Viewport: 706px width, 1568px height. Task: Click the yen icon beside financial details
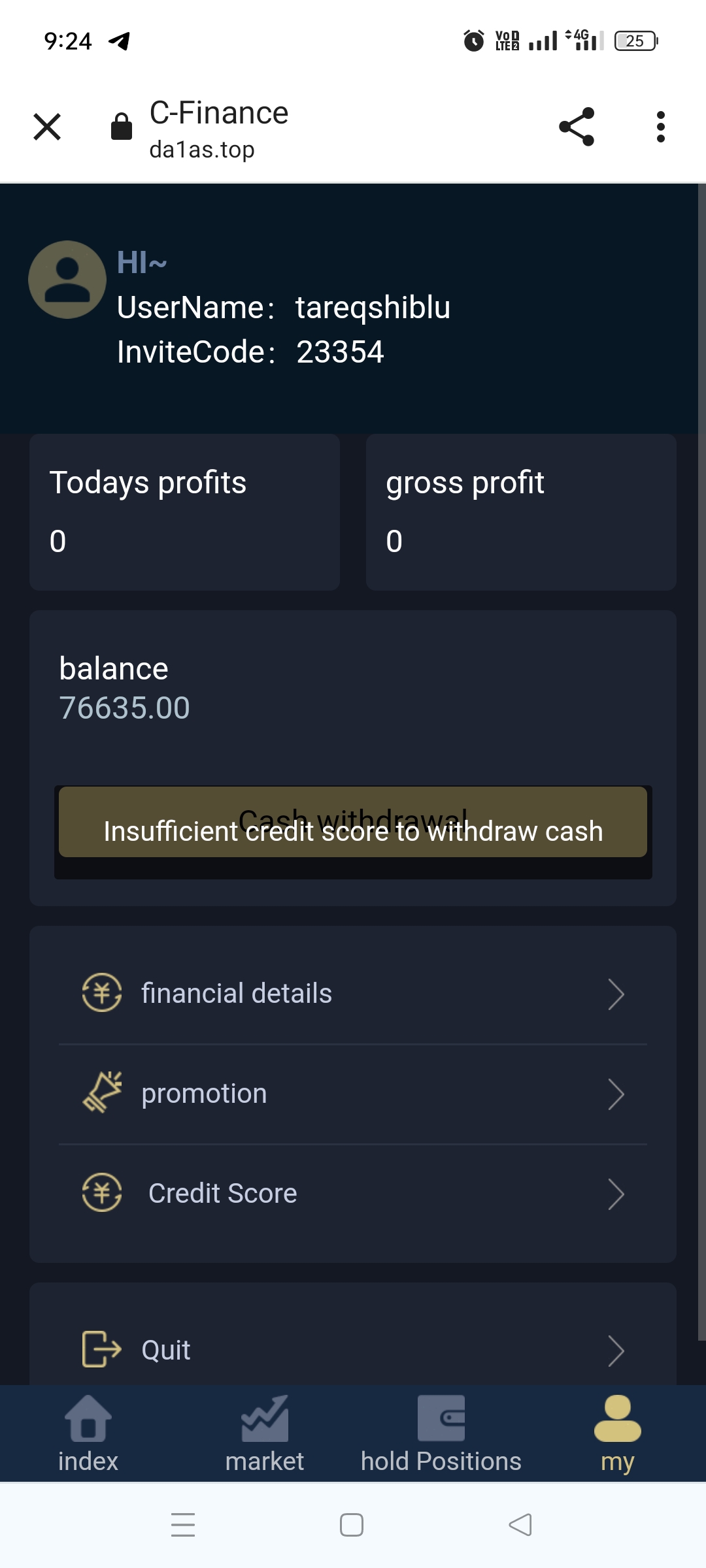coord(102,993)
